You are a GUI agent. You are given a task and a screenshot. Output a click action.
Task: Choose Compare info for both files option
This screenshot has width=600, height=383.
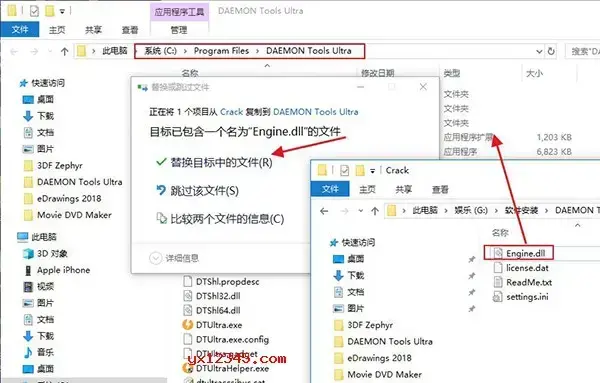[x=220, y=219]
